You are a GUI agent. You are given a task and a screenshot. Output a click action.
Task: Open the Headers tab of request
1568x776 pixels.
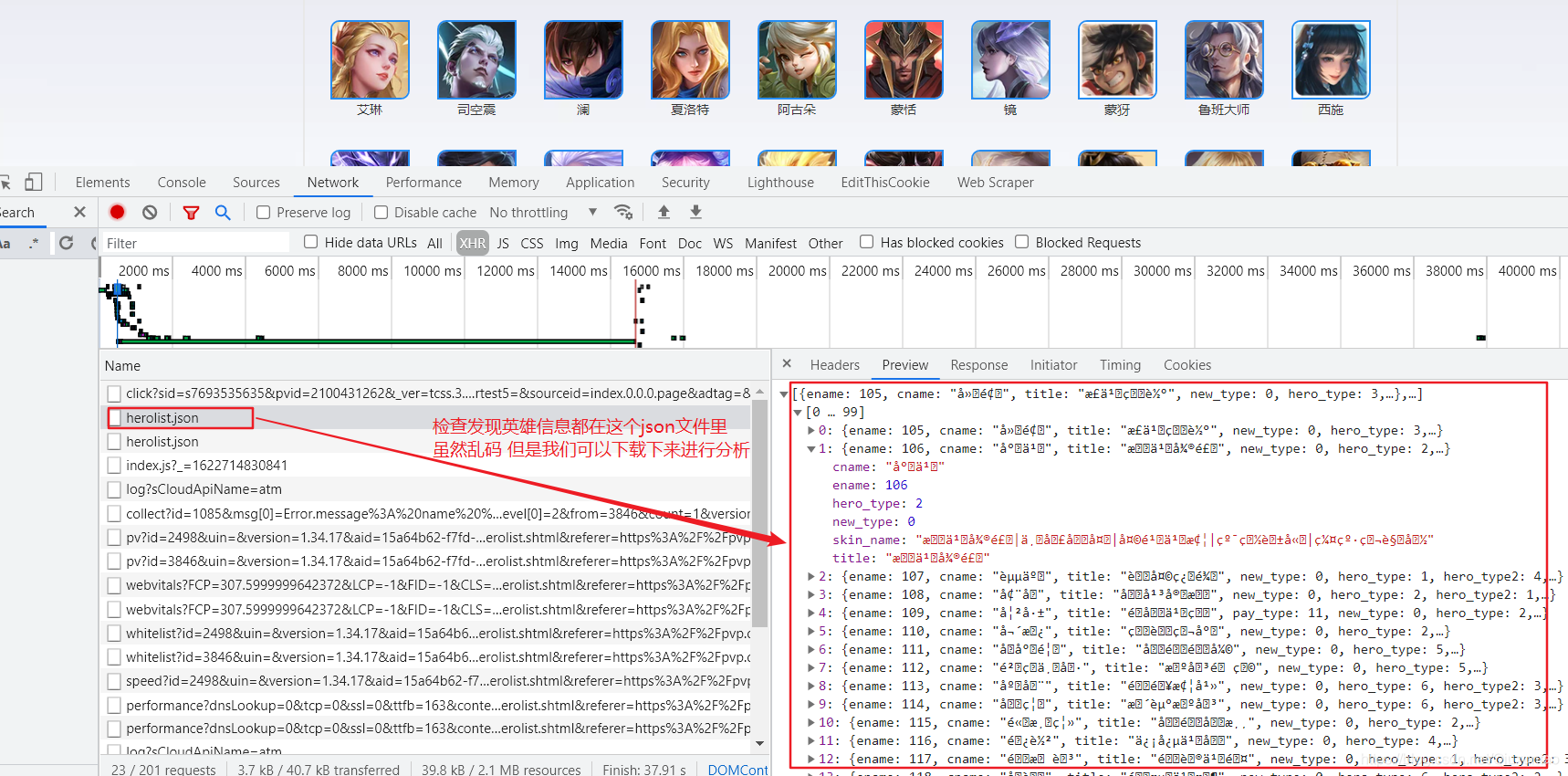click(835, 365)
